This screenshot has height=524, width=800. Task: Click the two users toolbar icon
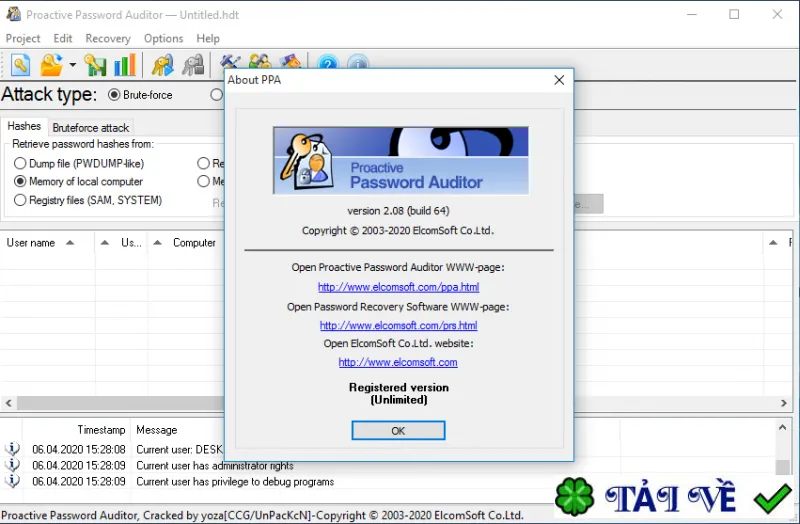[260, 61]
